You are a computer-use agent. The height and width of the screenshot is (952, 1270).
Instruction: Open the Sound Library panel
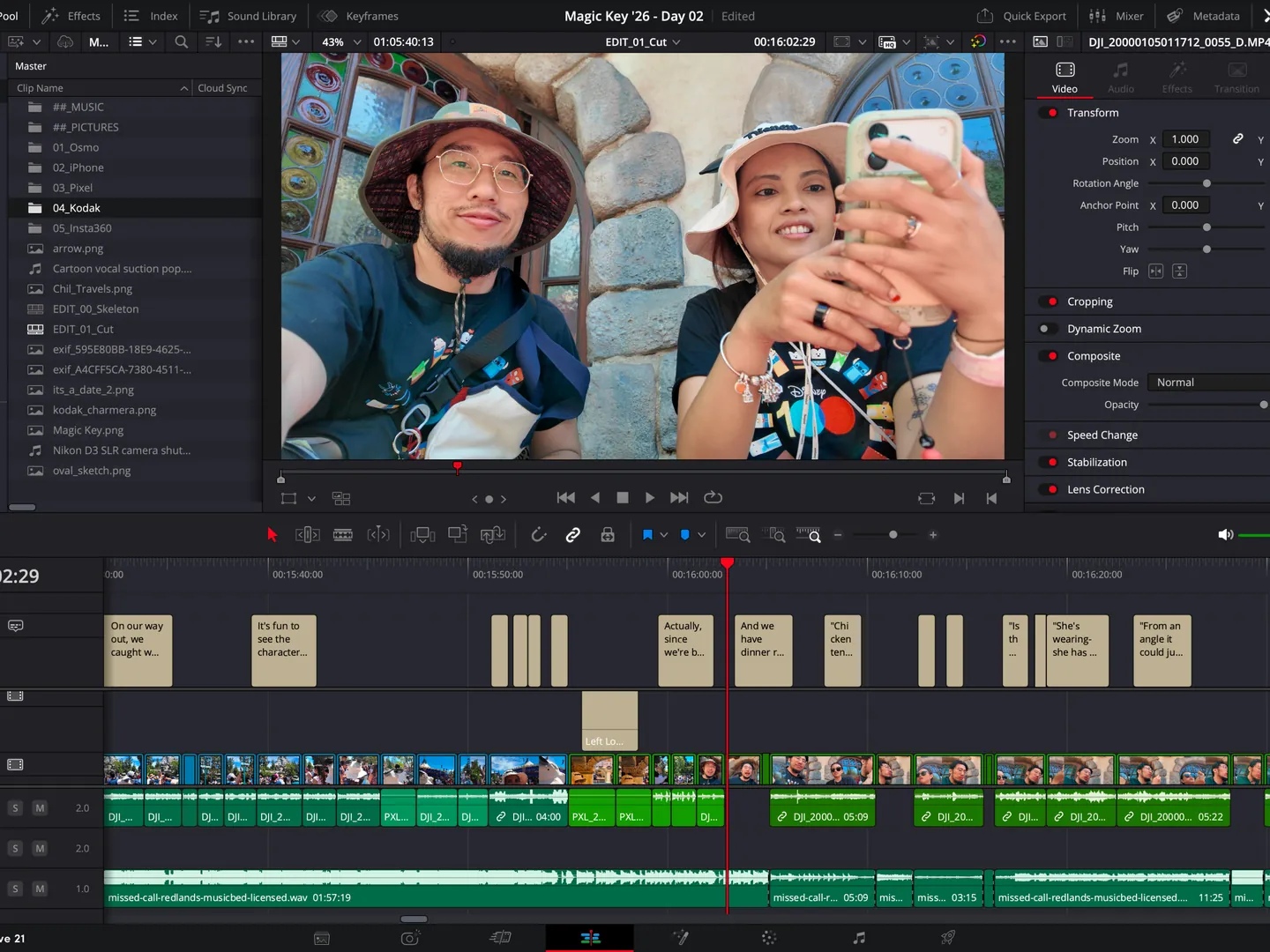pos(249,16)
